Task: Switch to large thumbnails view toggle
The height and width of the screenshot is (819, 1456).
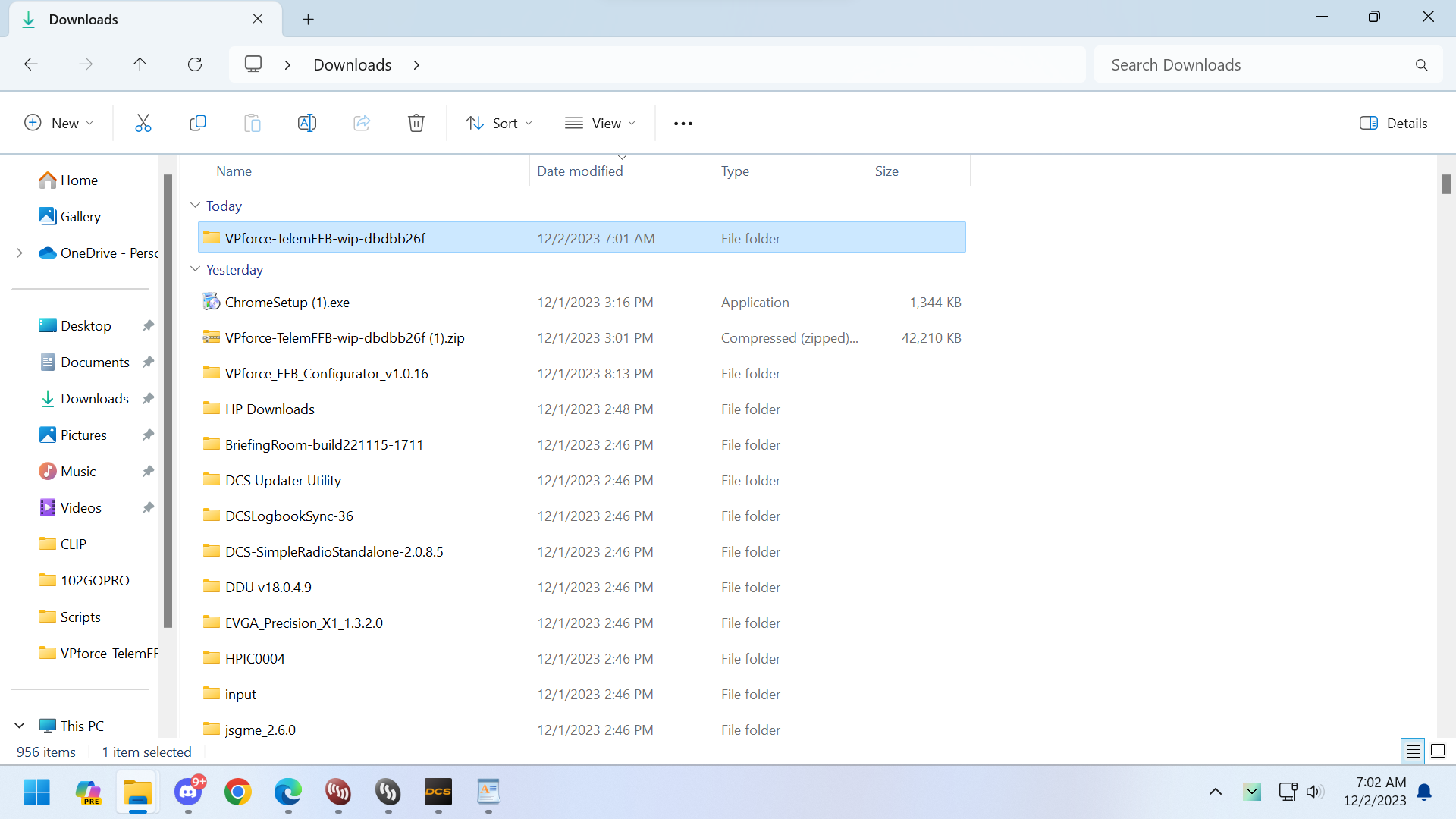Action: pyautogui.click(x=1437, y=751)
